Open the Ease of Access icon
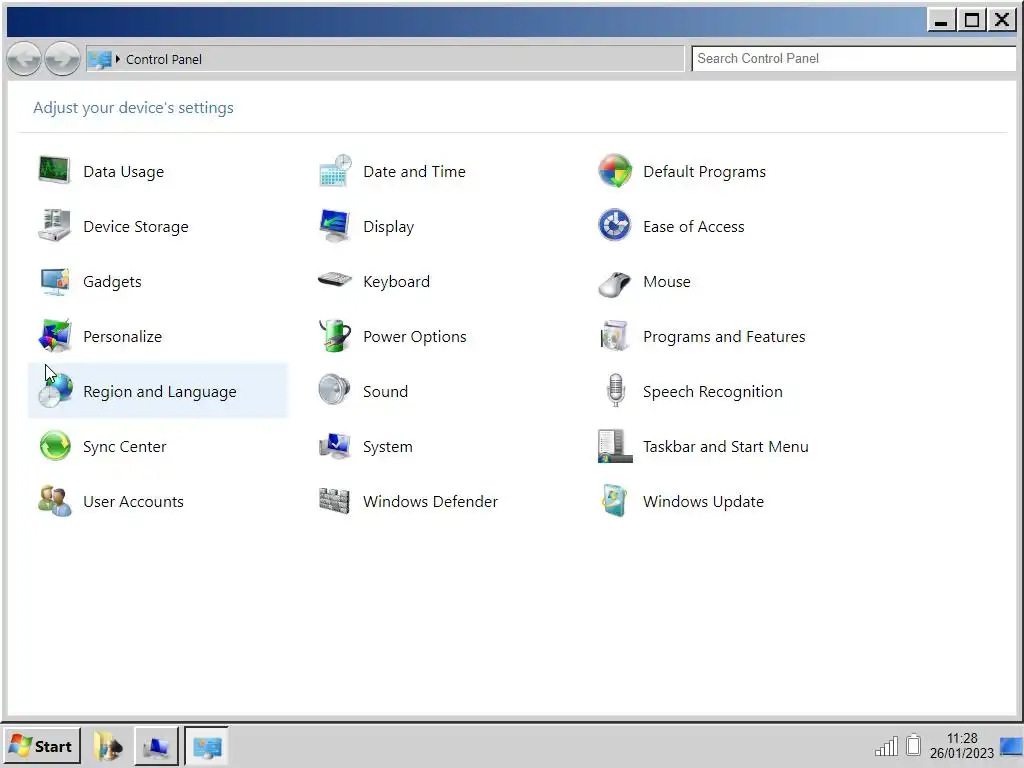Viewport: 1024px width, 768px height. (x=615, y=226)
